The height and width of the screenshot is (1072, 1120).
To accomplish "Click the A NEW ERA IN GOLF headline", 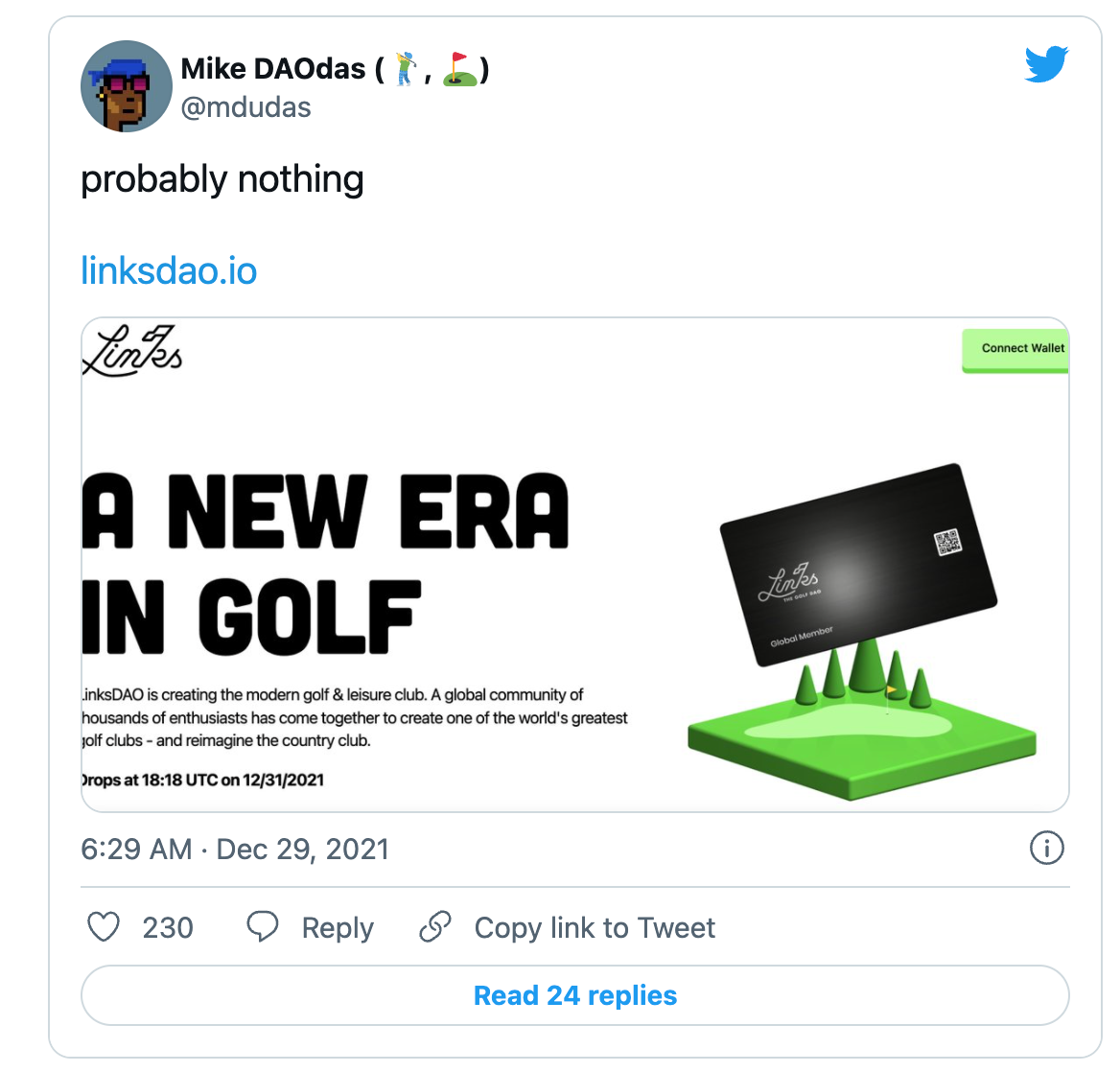I will click(x=325, y=564).
